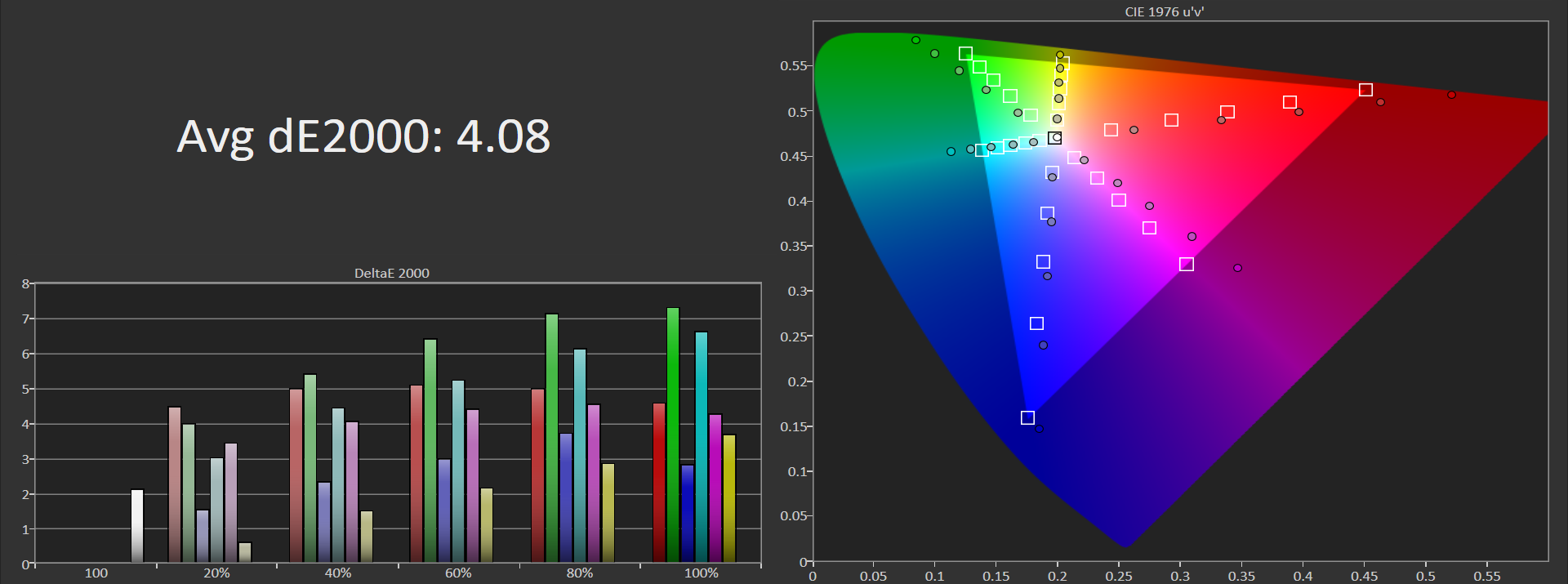Click the 0.3 tick on CIE horizontal axis
This screenshot has height=584, width=1568.
[x=1180, y=576]
